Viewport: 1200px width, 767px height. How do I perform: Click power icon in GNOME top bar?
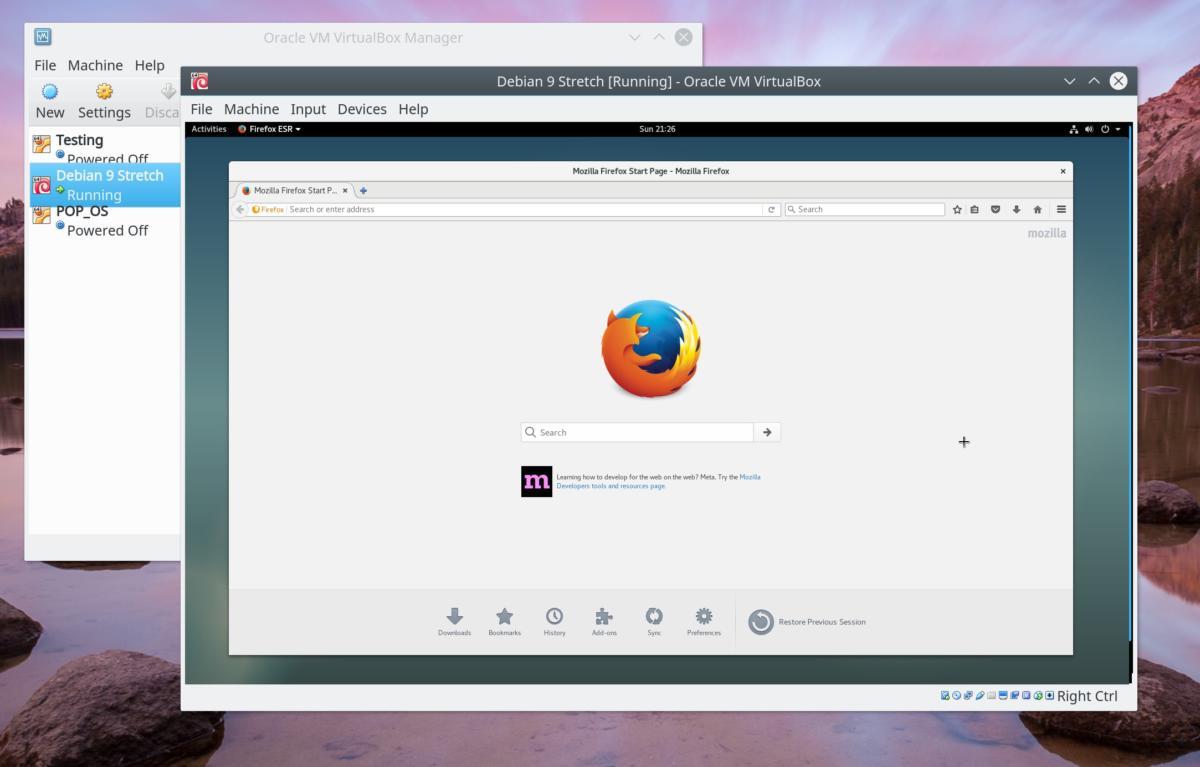click(x=1105, y=129)
